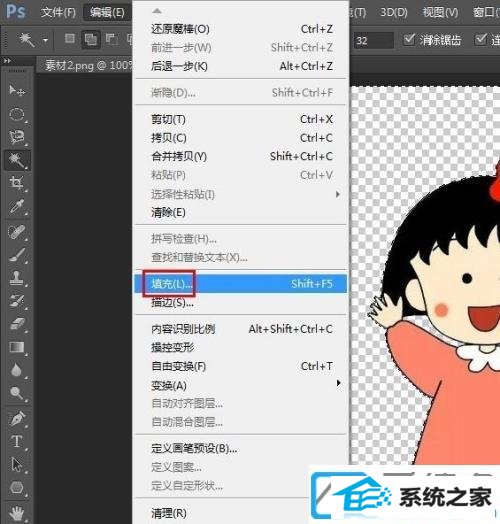Select the Eraser tool
Screen dimensions: 500x524
17,323
